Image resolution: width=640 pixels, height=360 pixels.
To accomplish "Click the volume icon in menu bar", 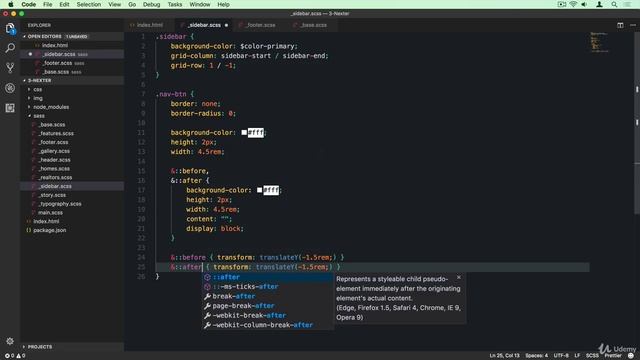I will click(x=584, y=4).
